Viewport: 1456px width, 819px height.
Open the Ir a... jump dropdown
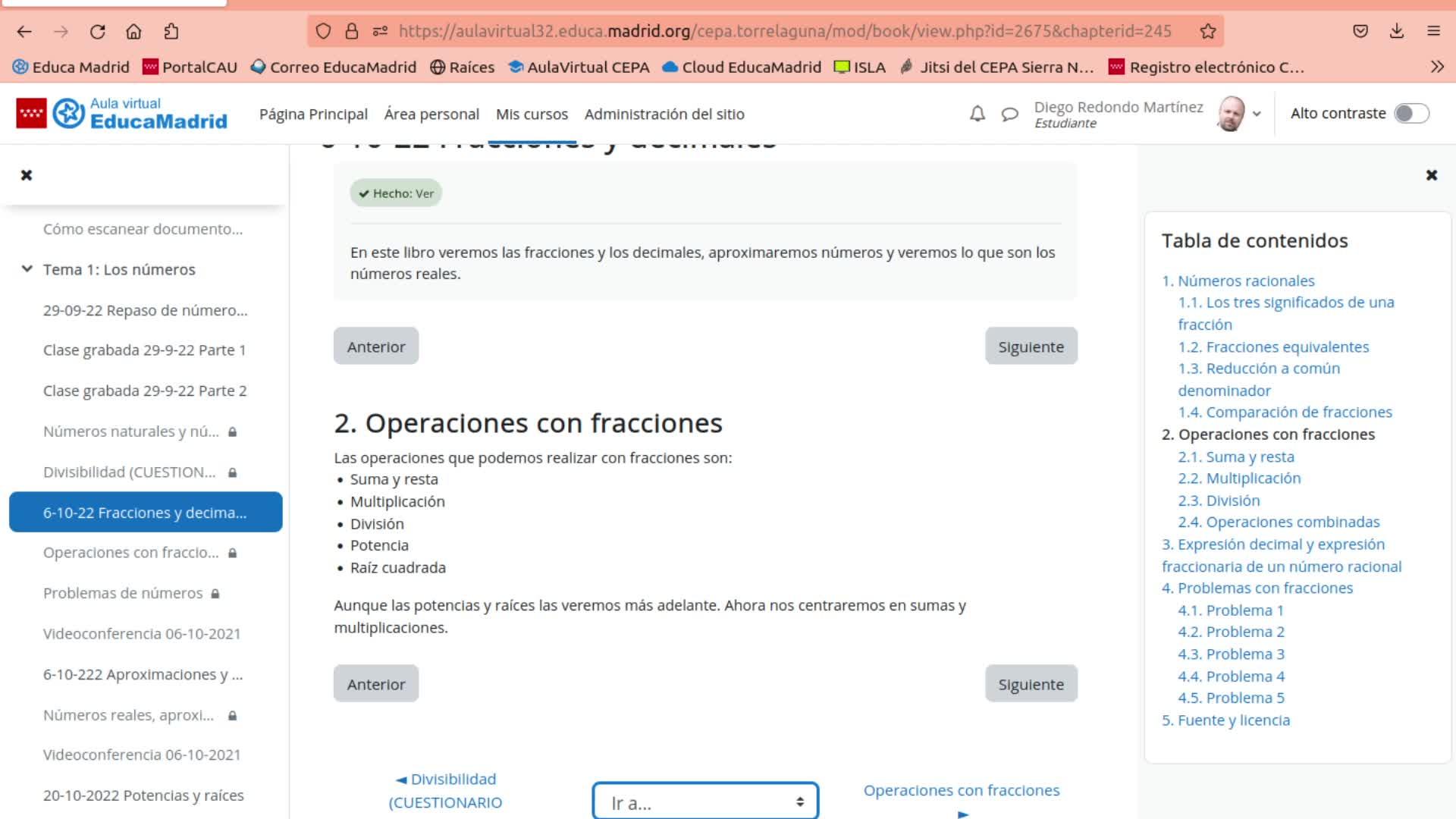(705, 802)
